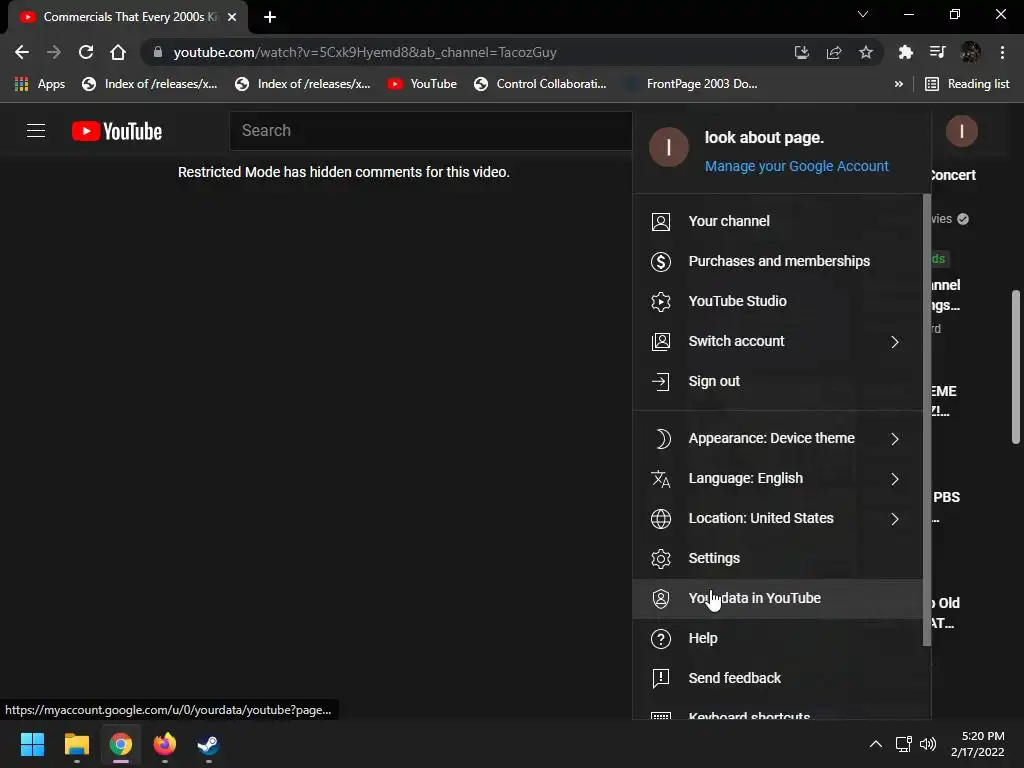Open the YouTube hamburger guide menu
Image resolution: width=1024 pixels, height=768 pixels.
point(36,131)
